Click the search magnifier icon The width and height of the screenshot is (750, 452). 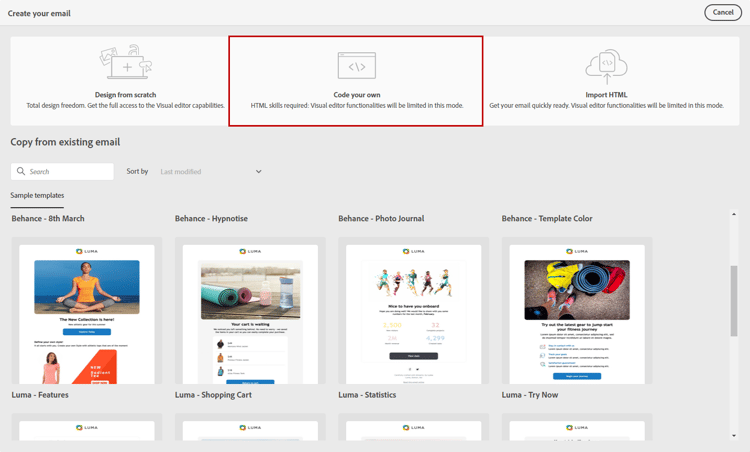pyautogui.click(x=21, y=171)
